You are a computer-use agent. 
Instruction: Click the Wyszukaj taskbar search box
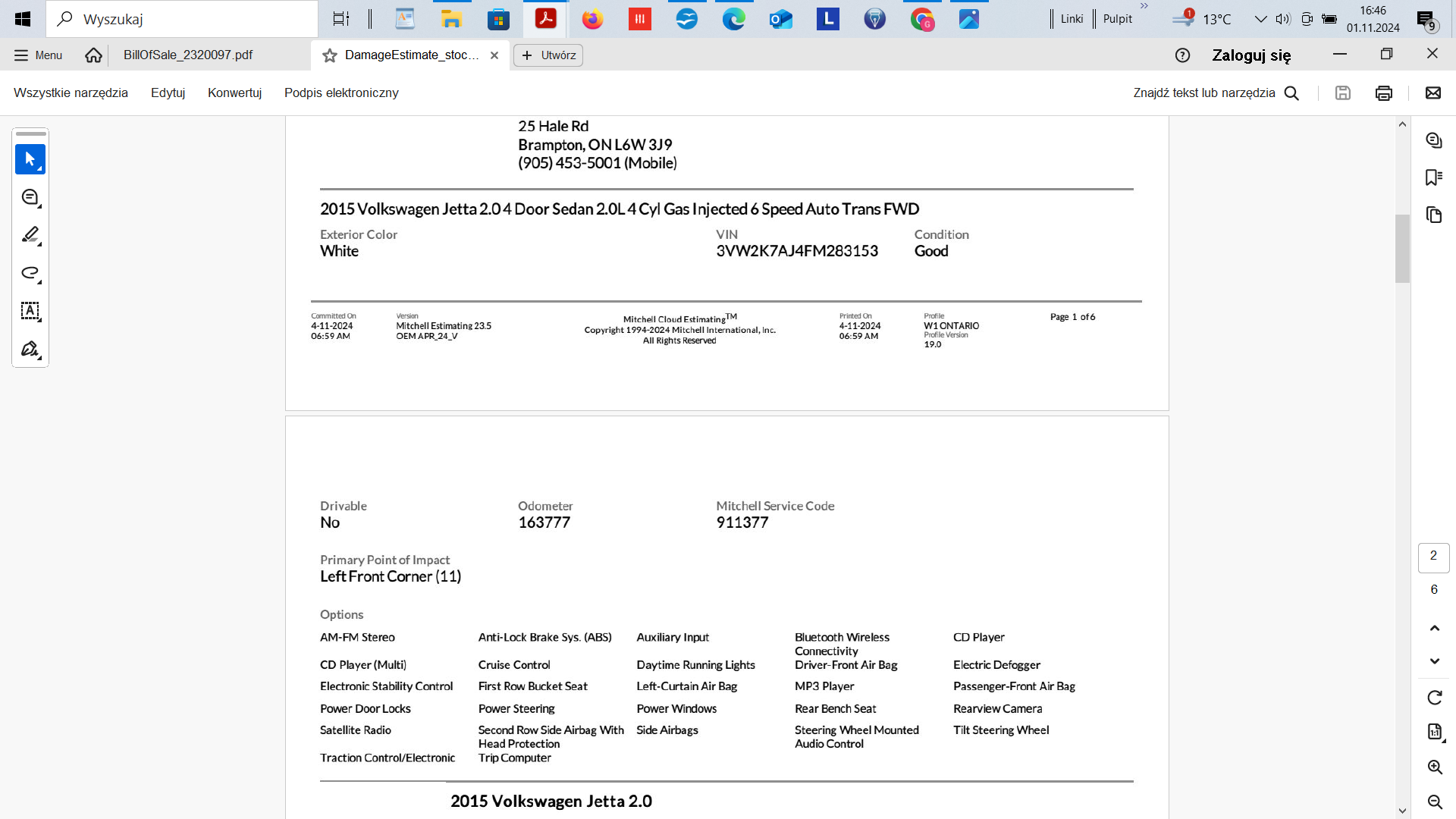pyautogui.click(x=182, y=19)
